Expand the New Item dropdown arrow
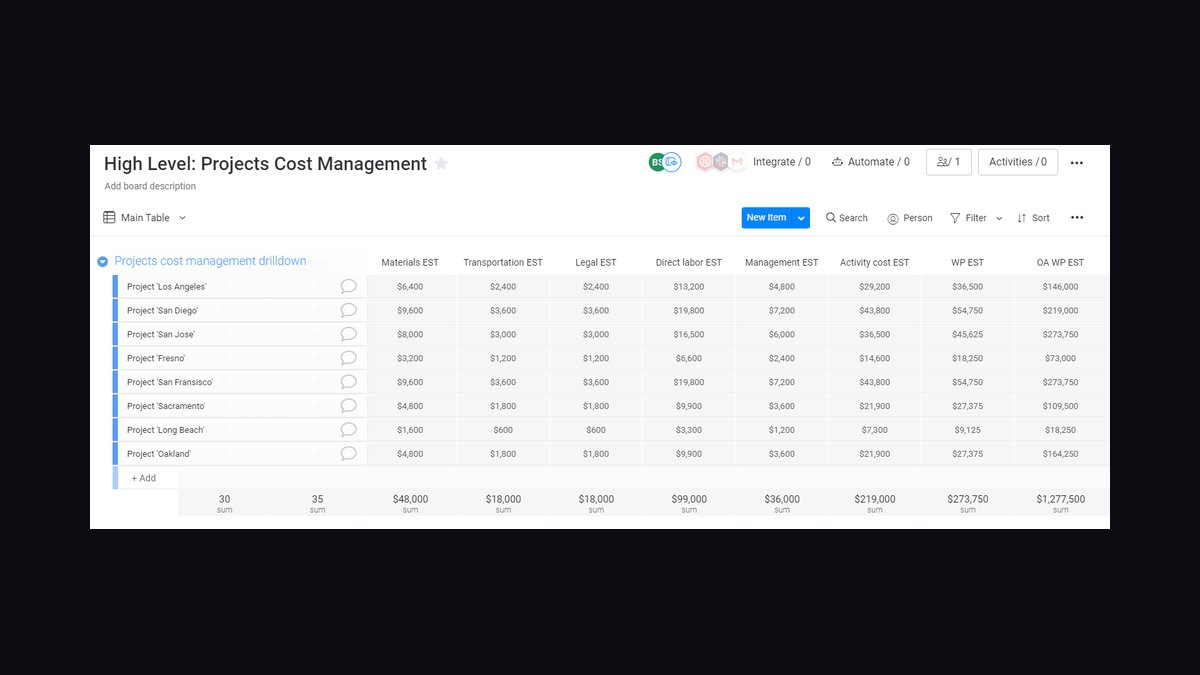This screenshot has height=675, width=1200. [801, 218]
